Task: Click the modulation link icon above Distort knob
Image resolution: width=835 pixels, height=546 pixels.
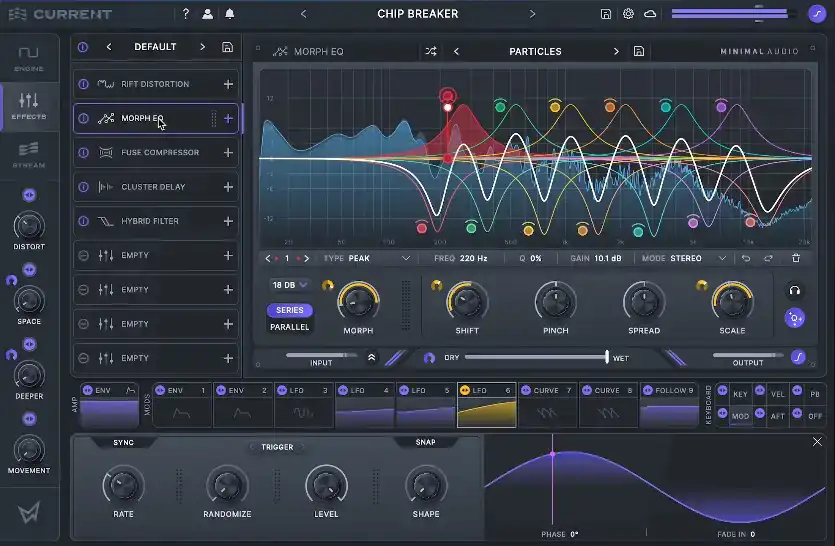Action: point(29,195)
